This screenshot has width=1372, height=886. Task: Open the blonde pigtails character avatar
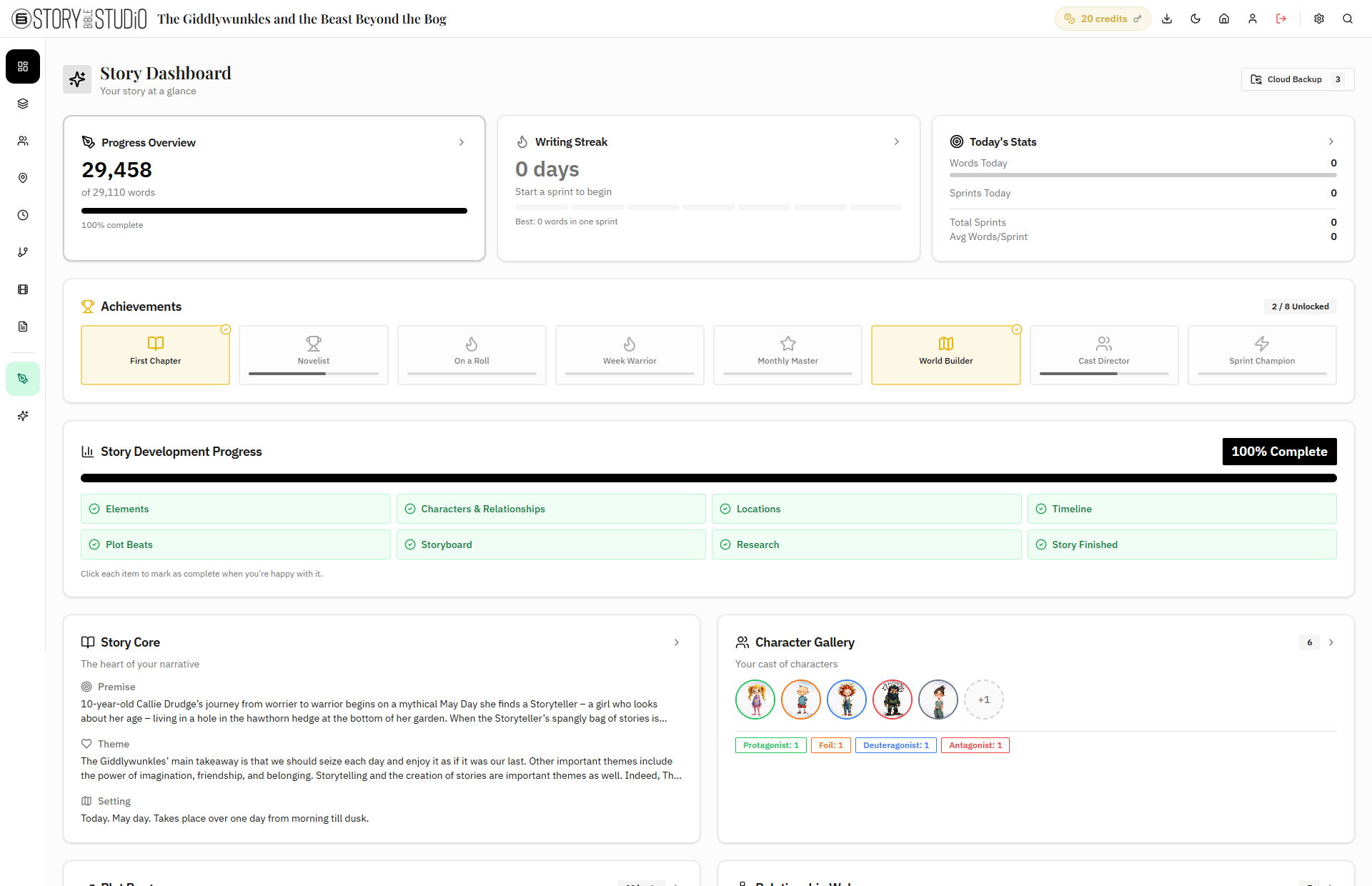pyautogui.click(x=755, y=700)
